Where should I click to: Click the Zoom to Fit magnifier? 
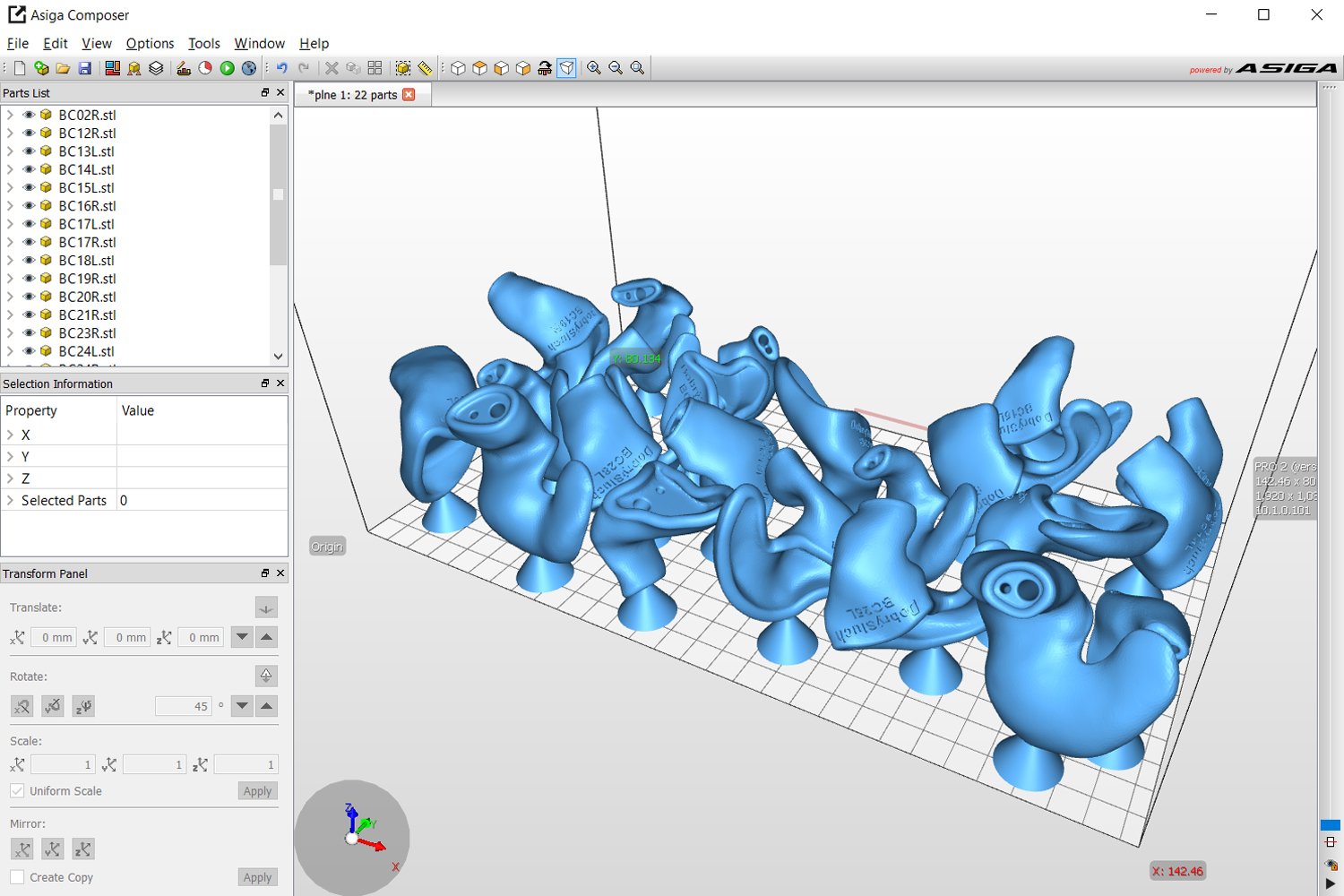pyautogui.click(x=637, y=68)
